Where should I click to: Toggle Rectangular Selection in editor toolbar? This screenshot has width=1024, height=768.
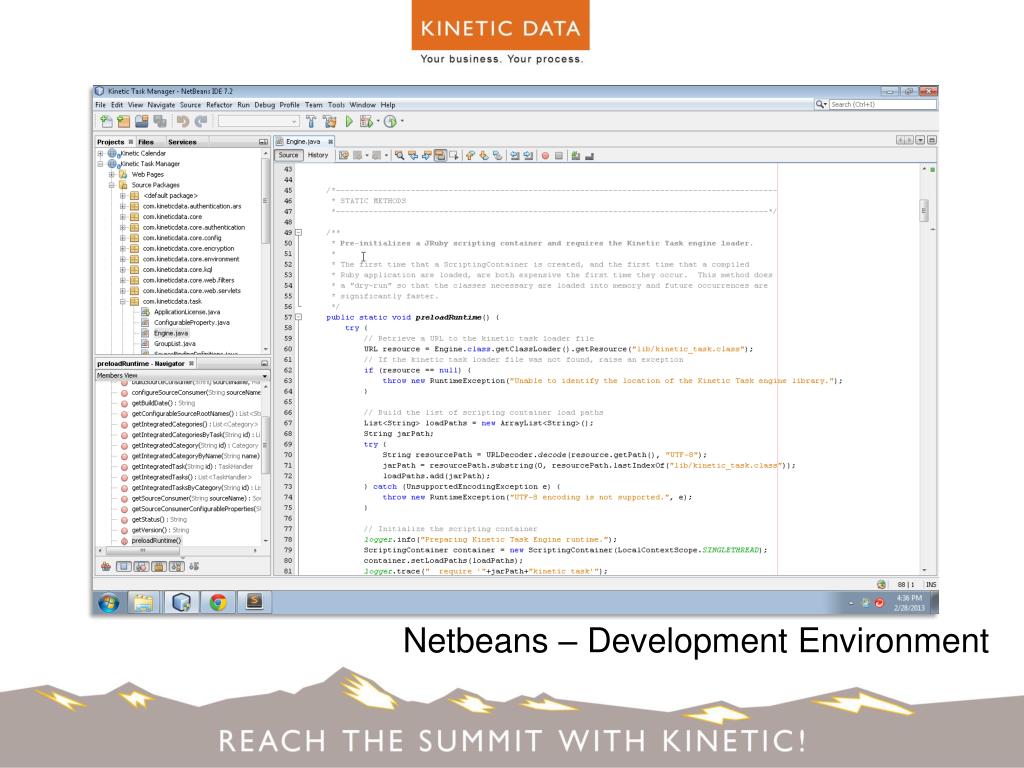click(x=454, y=155)
